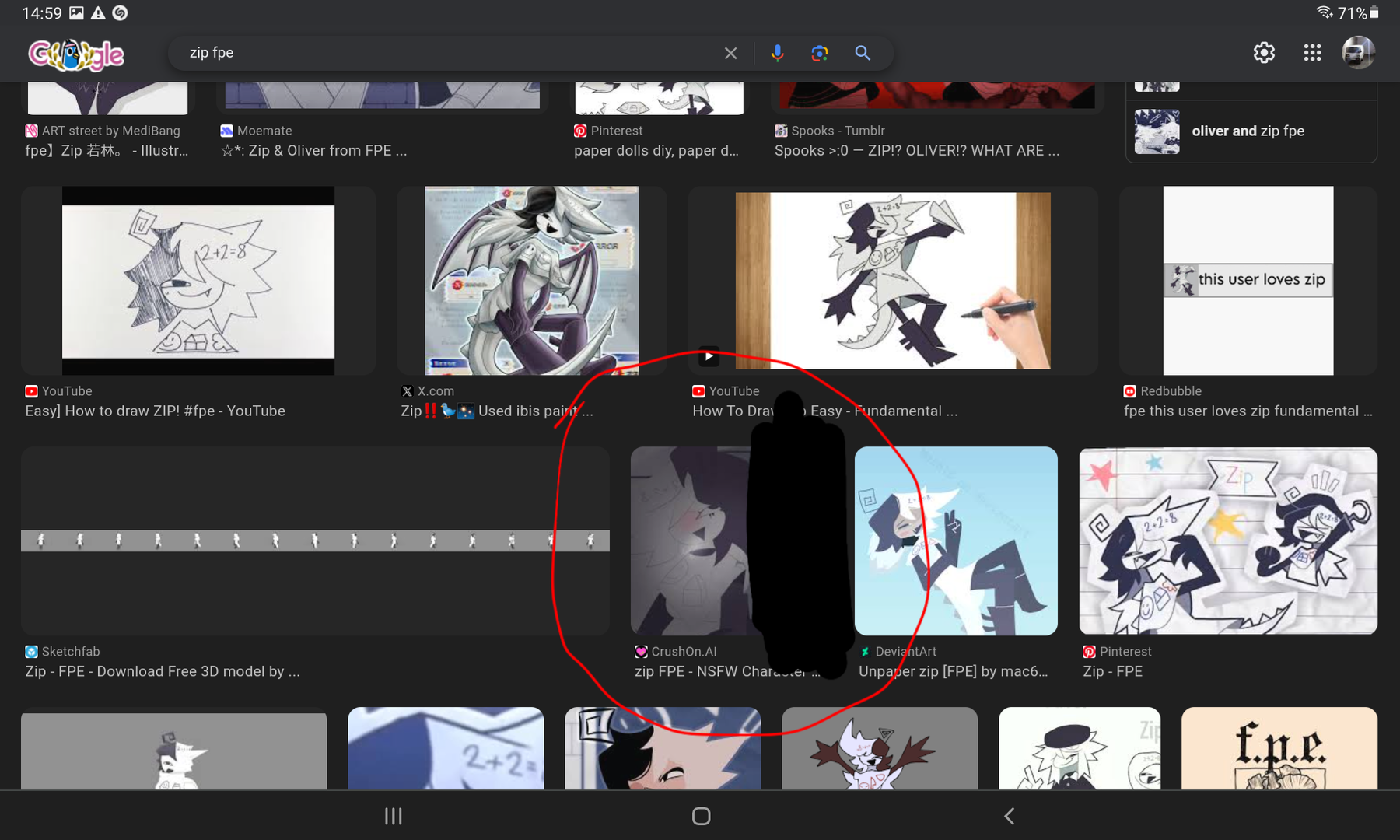
Task: Tap the Android home button
Action: pos(701,816)
